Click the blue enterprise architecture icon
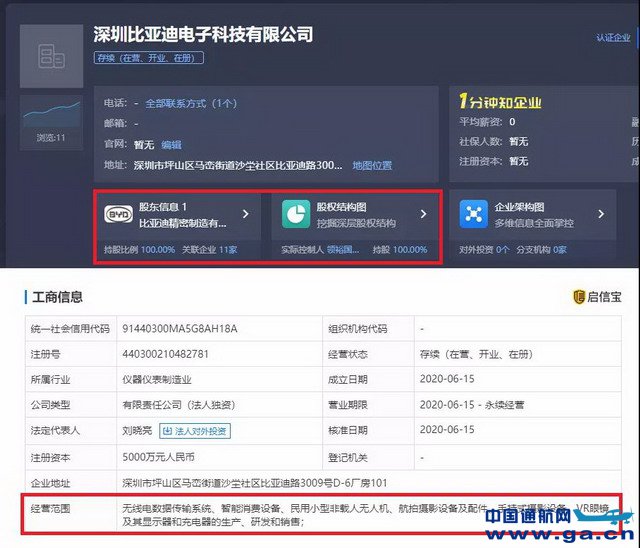 click(472, 214)
